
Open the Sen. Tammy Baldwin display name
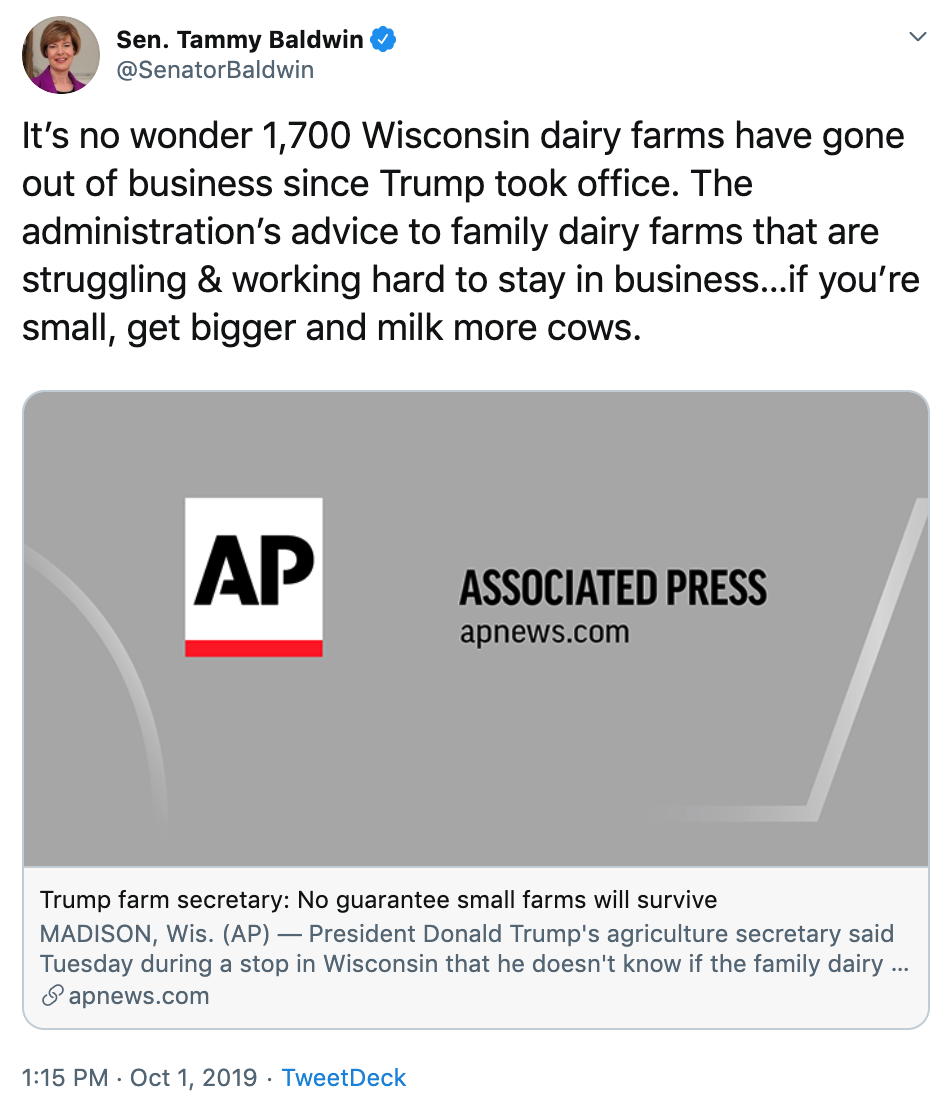point(240,40)
